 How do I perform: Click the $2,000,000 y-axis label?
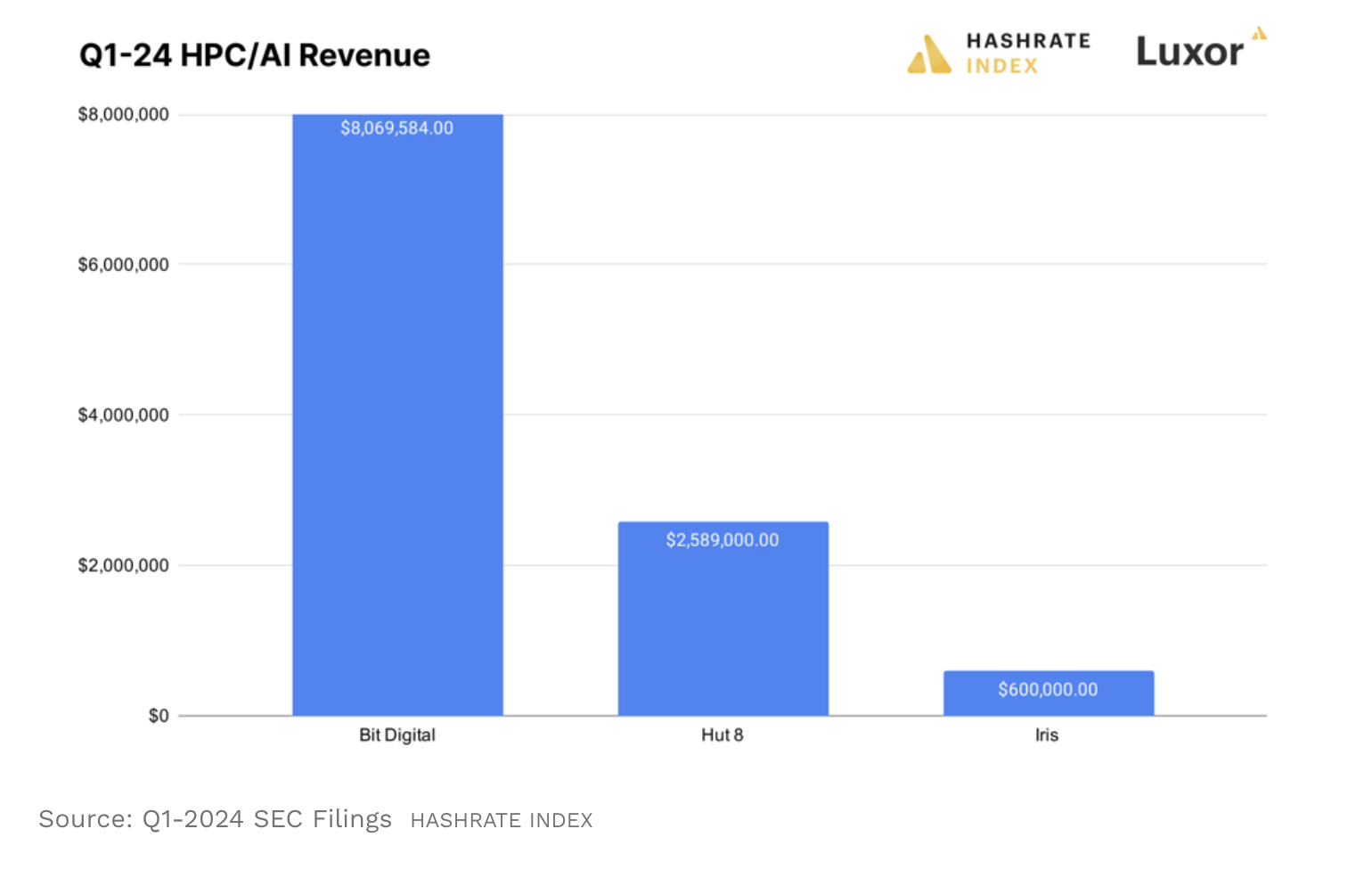coord(124,566)
